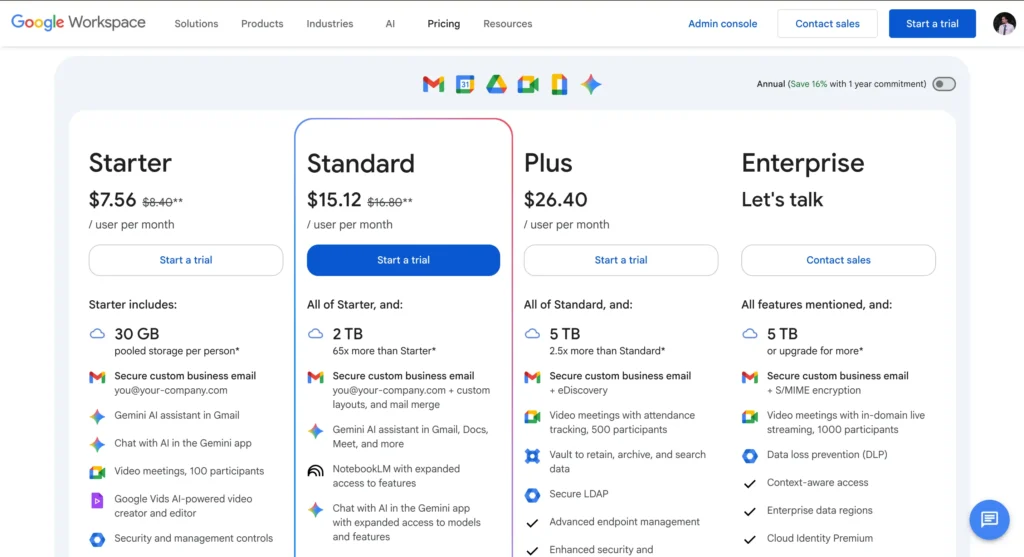The image size is (1024, 557).
Task: Click the Context-aware access feature
Action: click(x=818, y=483)
